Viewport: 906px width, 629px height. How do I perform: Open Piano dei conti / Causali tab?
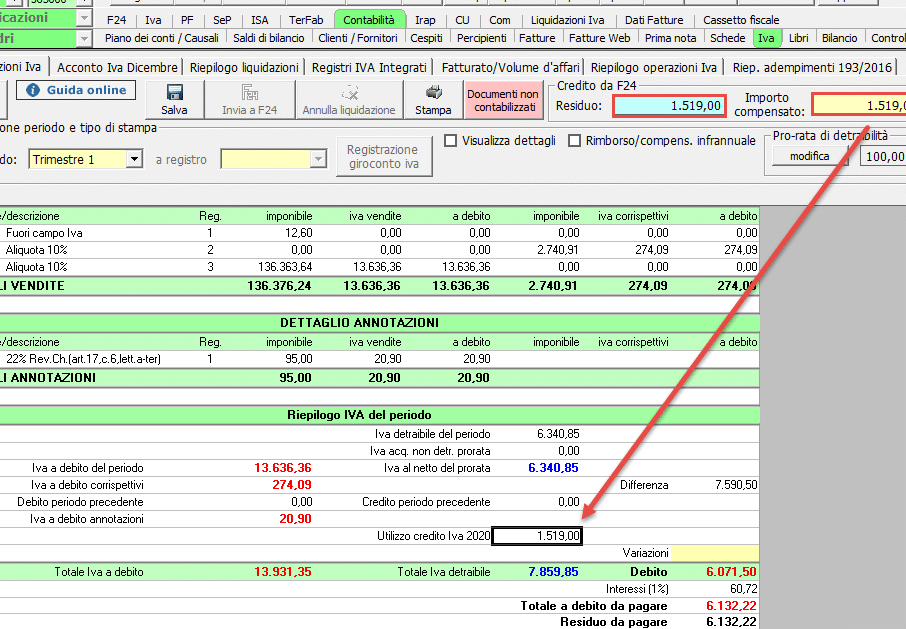pos(162,38)
